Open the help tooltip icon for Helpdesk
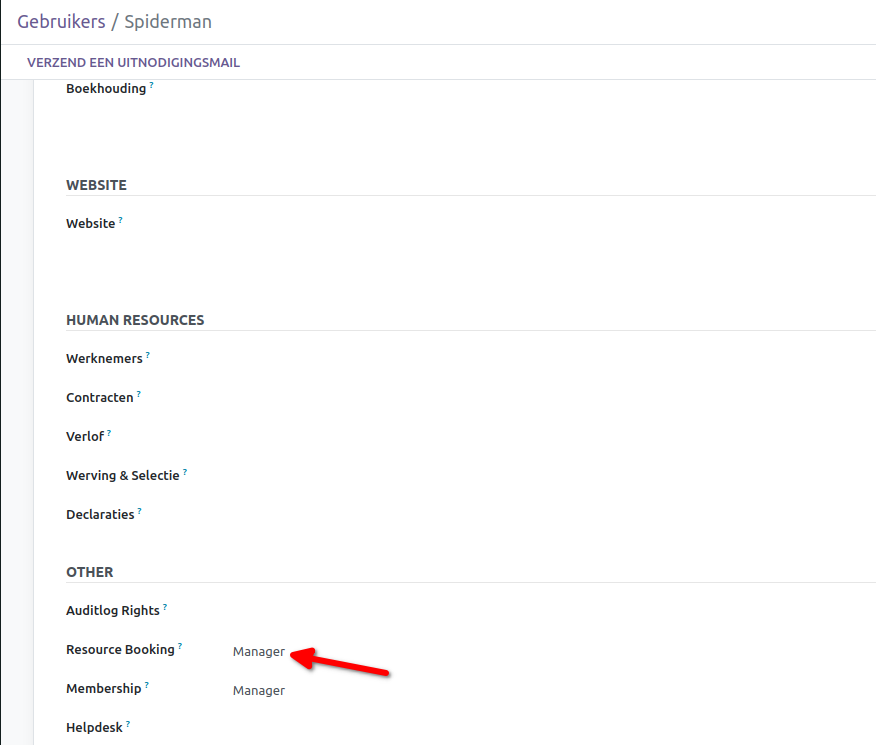 click(x=128, y=724)
